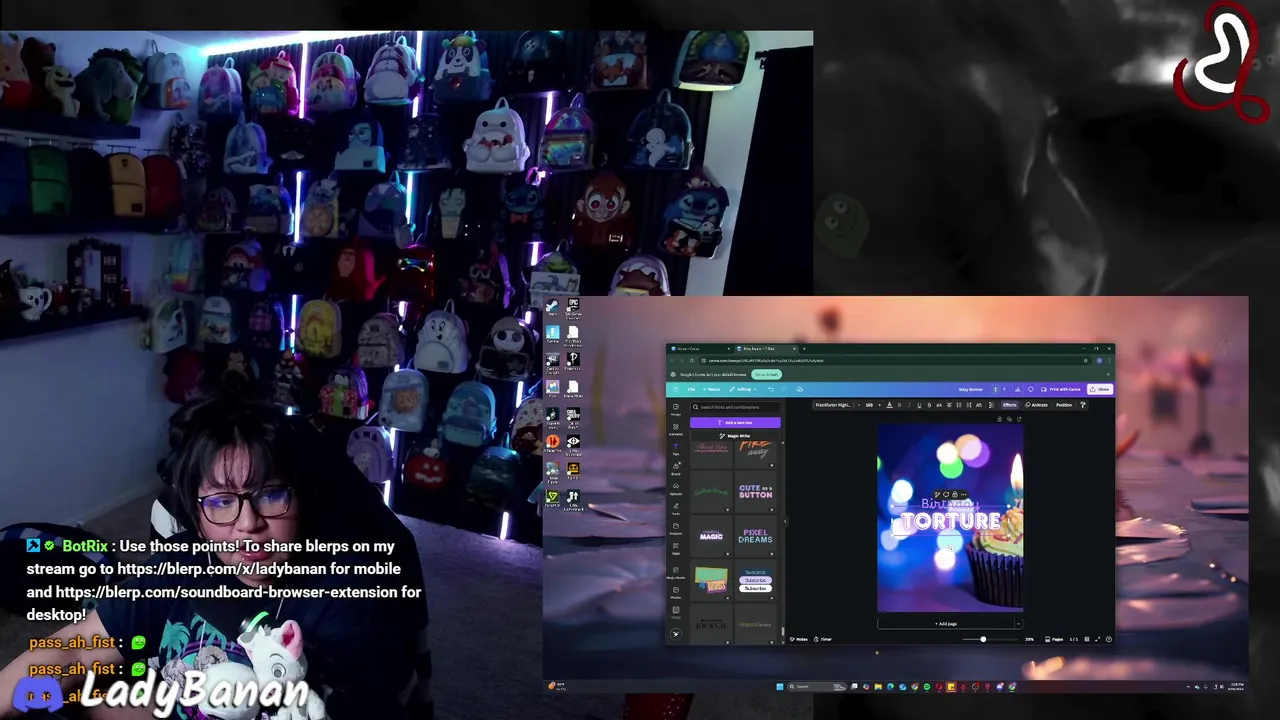
Task: Open the Windows Start menu
Action: pos(780,687)
